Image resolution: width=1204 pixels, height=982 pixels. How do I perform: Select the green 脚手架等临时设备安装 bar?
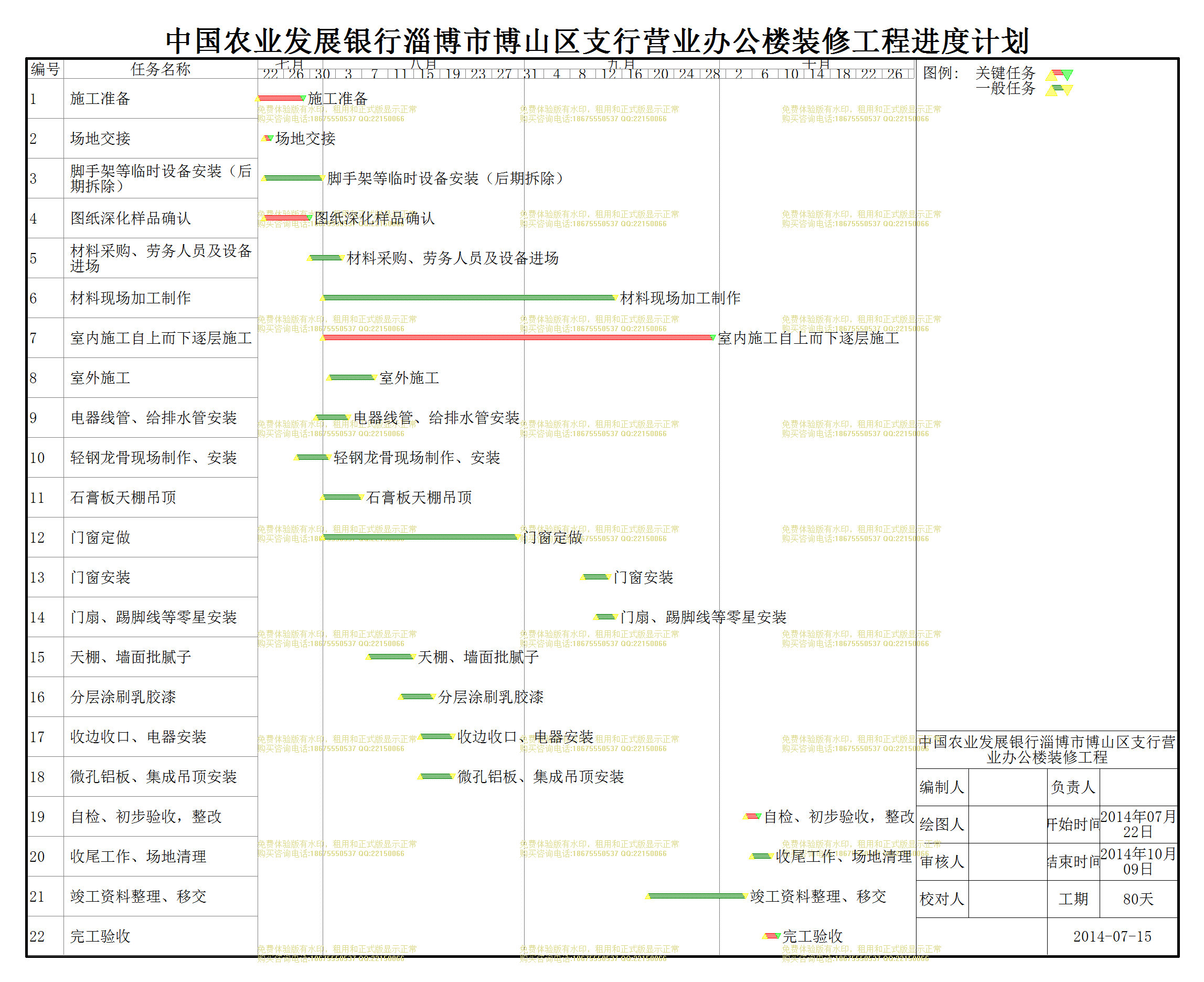click(293, 177)
